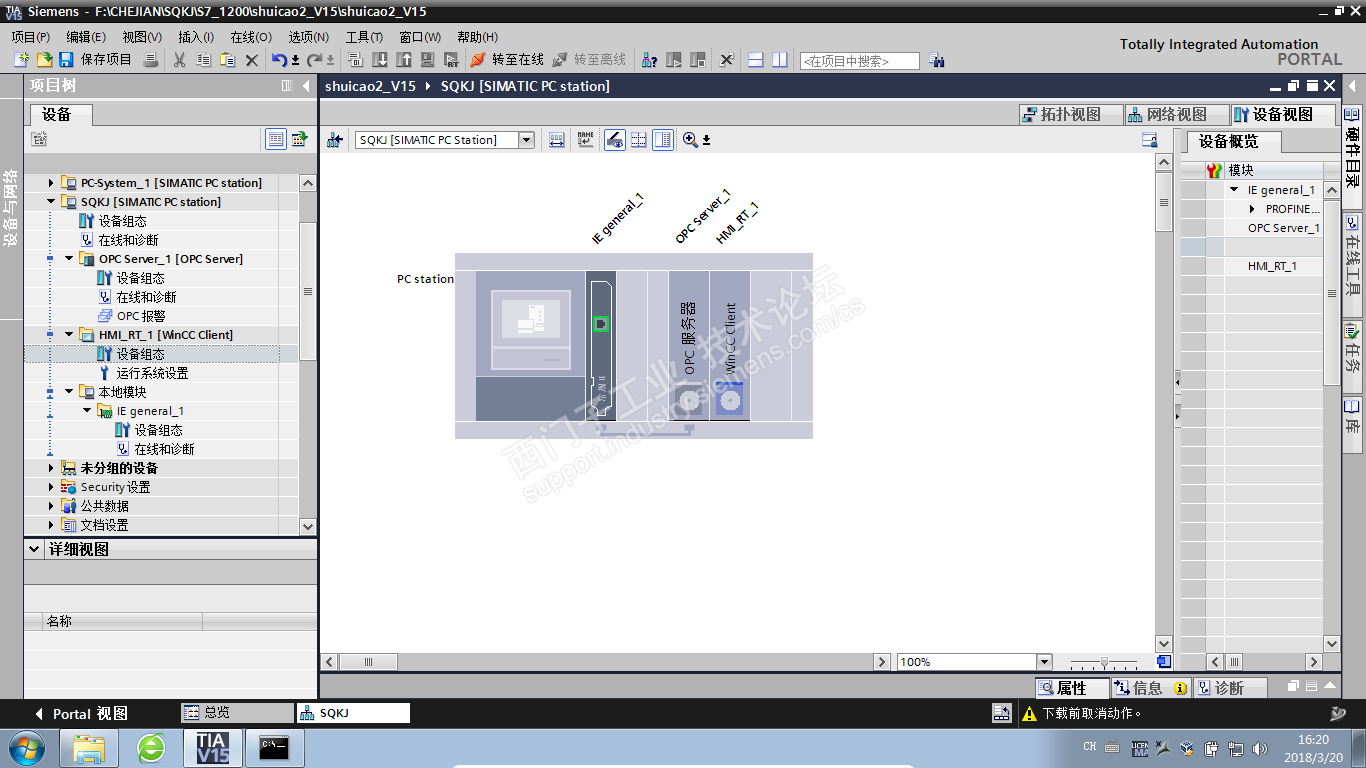Image resolution: width=1366 pixels, height=768 pixels.
Task: Open the 项目(P) menu
Action: pyautogui.click(x=30, y=37)
